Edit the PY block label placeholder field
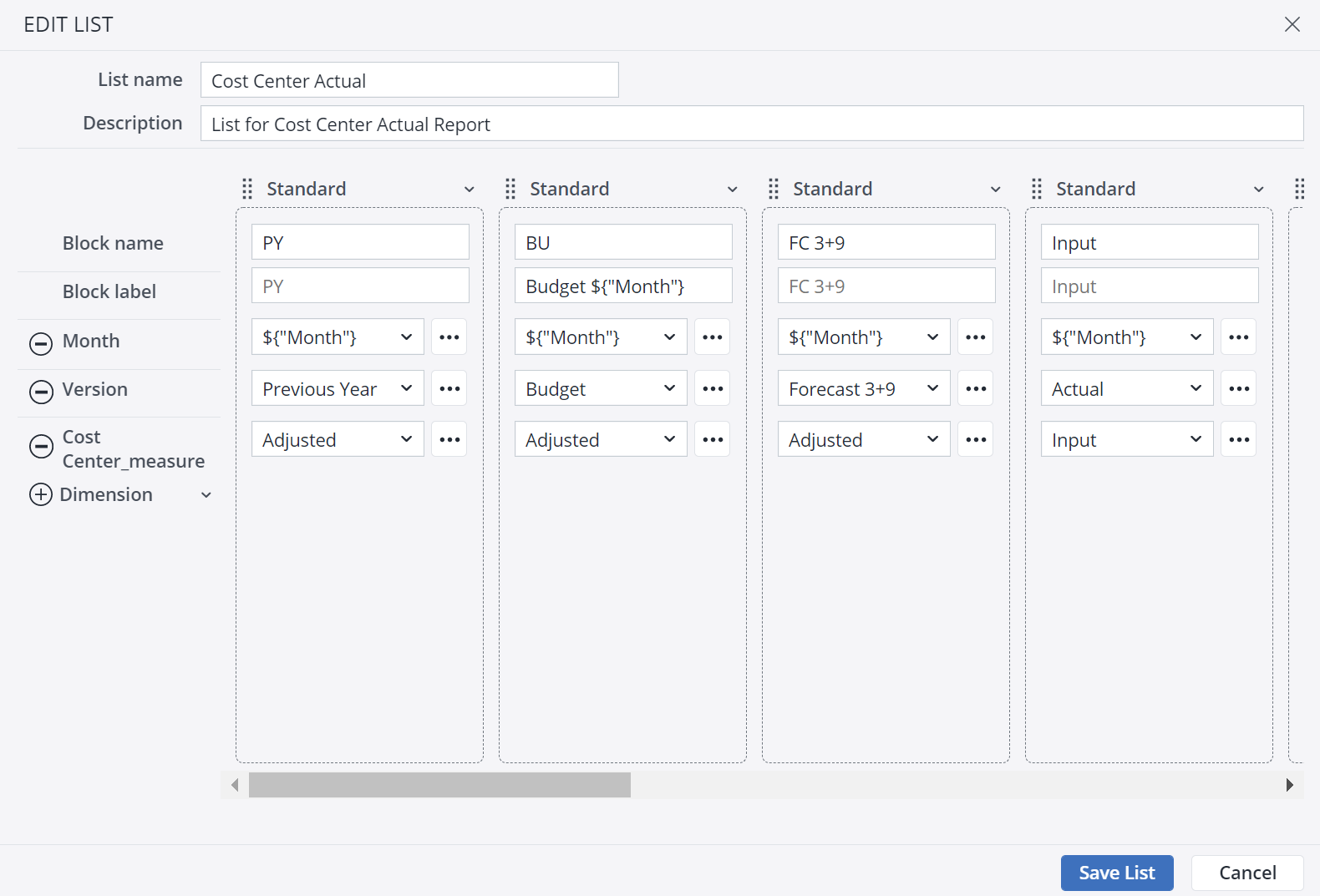The width and height of the screenshot is (1320, 896). click(x=360, y=286)
